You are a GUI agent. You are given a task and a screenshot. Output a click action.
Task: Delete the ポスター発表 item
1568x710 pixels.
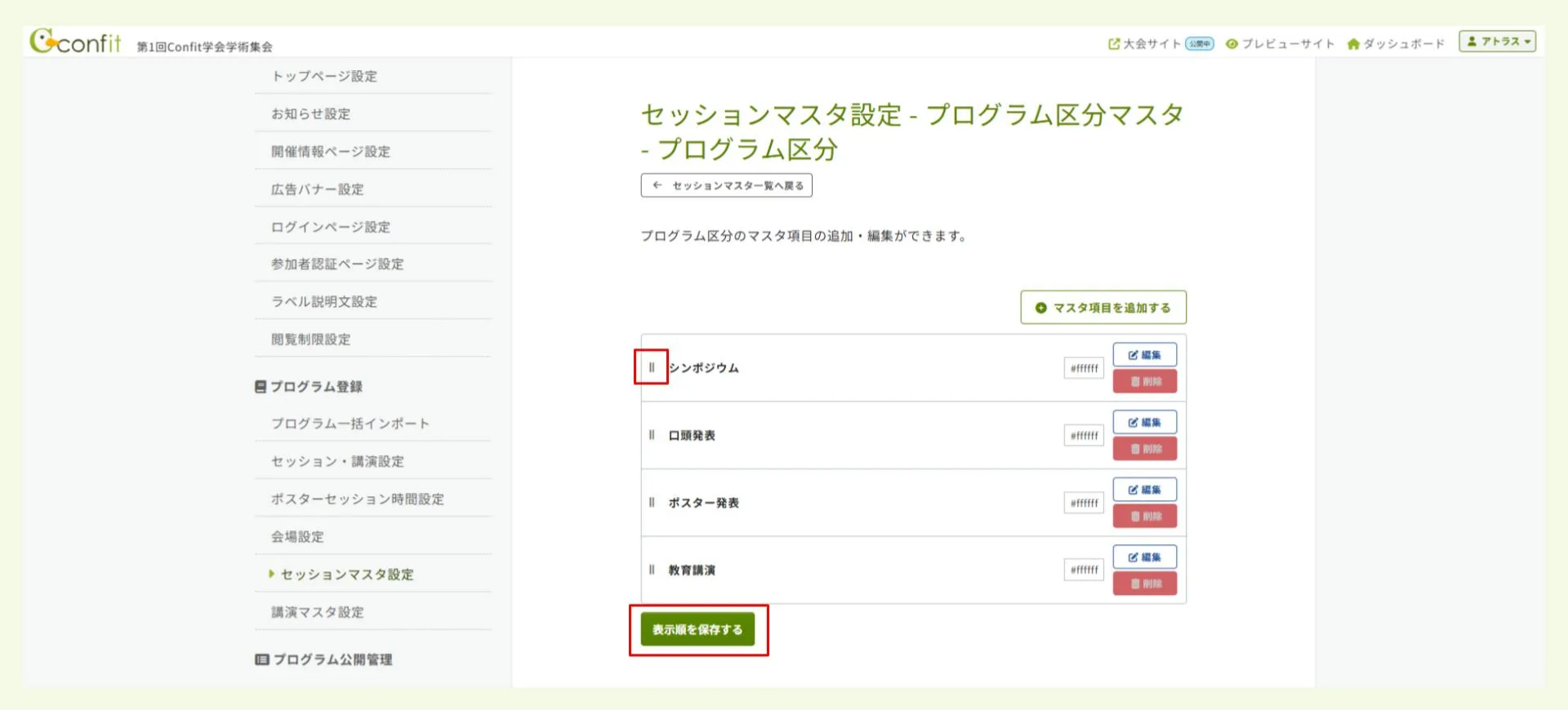[x=1144, y=516]
